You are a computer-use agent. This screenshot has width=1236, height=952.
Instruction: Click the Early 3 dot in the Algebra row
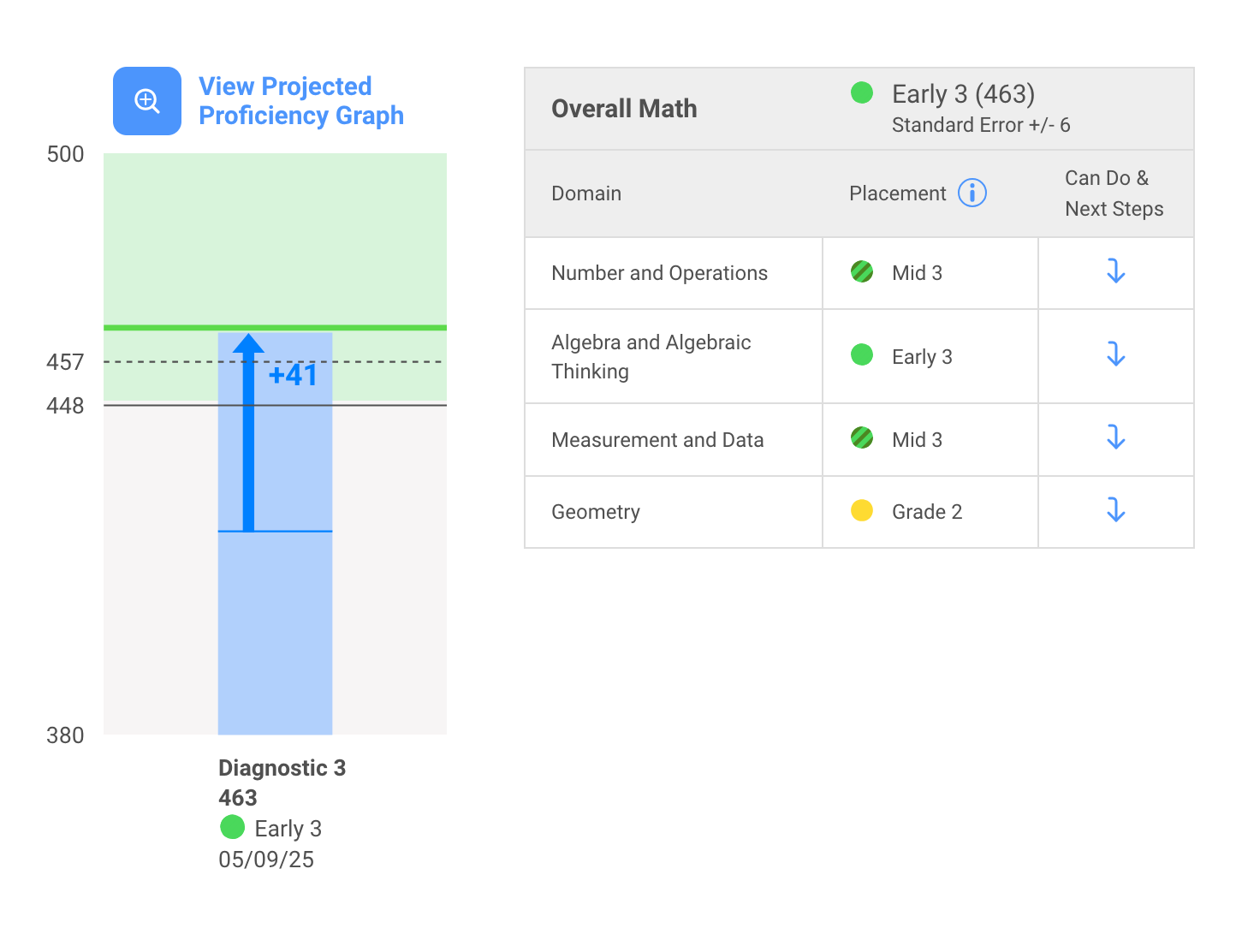tap(862, 354)
